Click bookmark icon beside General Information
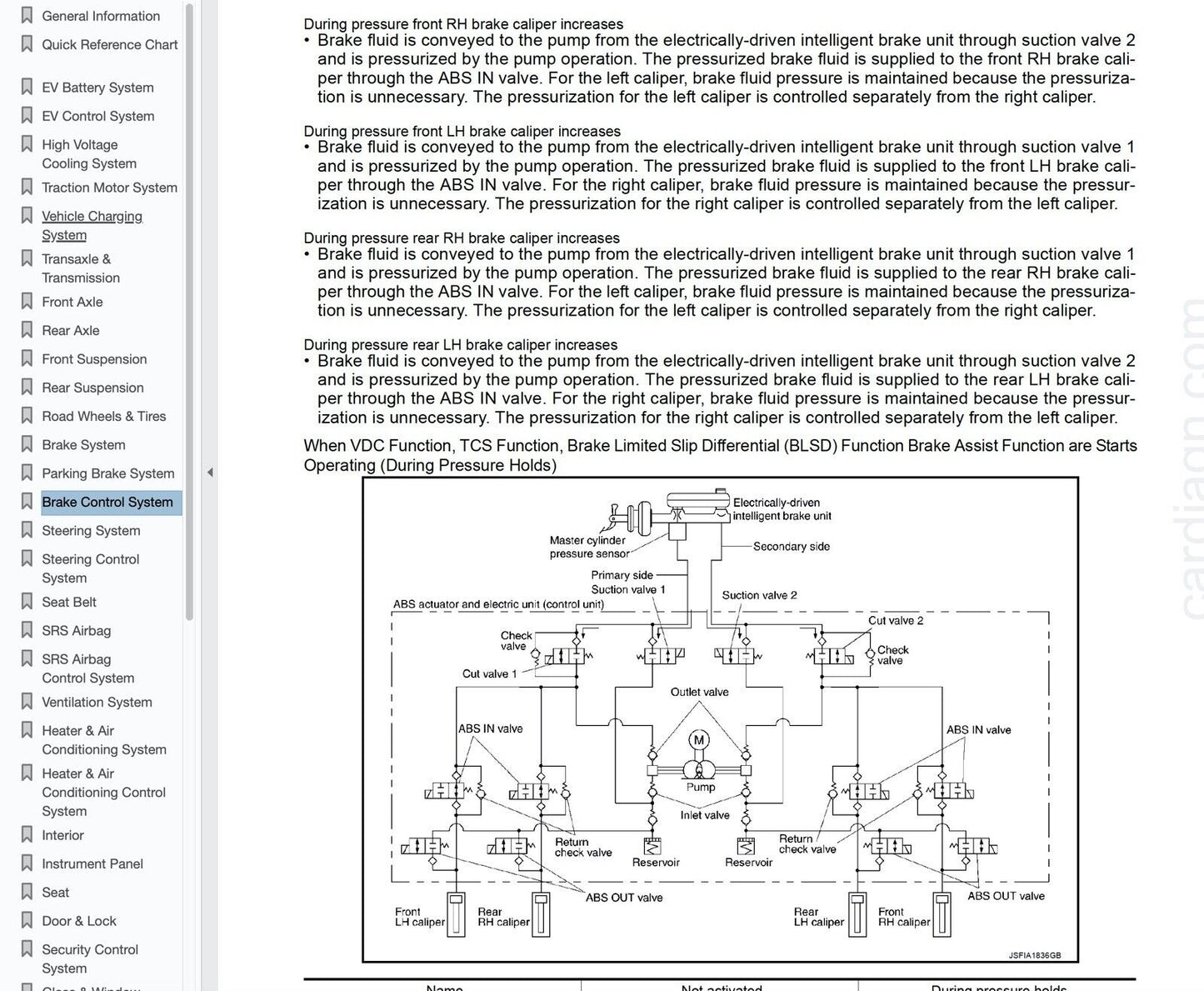 (27, 15)
